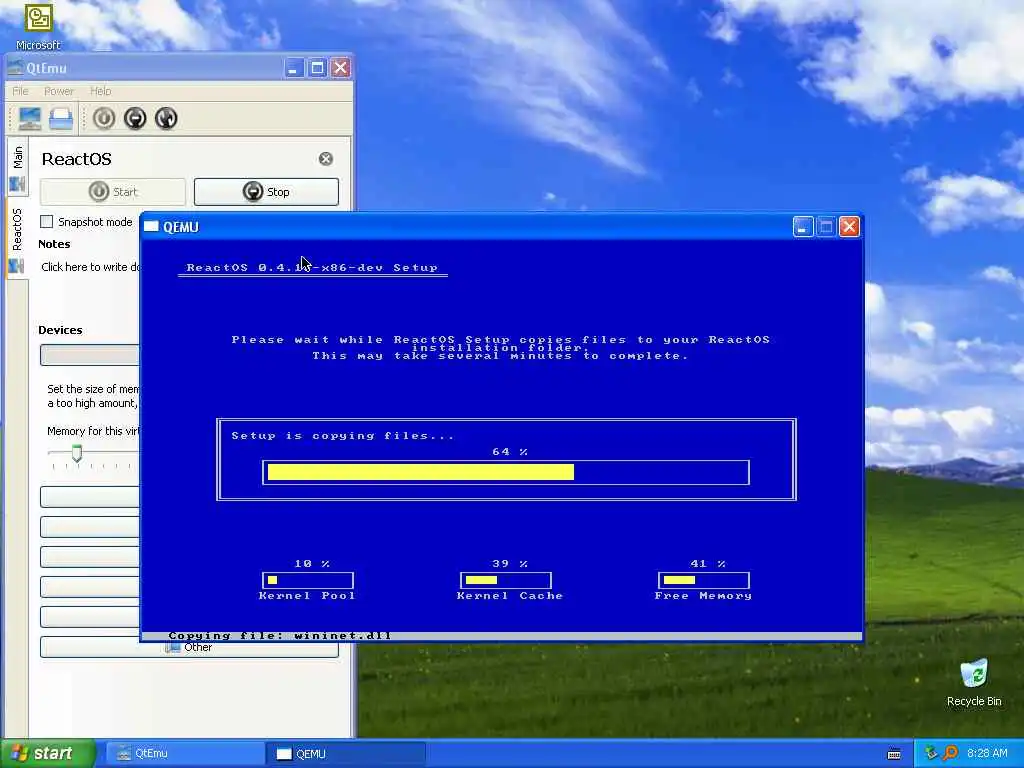Image resolution: width=1024 pixels, height=768 pixels.
Task: Maximize the QtEmu window
Action: coord(317,67)
